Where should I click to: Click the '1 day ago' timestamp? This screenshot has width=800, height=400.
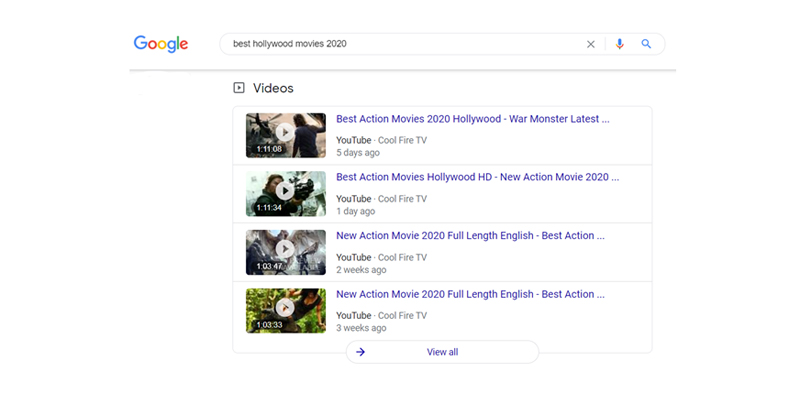pyautogui.click(x=356, y=211)
